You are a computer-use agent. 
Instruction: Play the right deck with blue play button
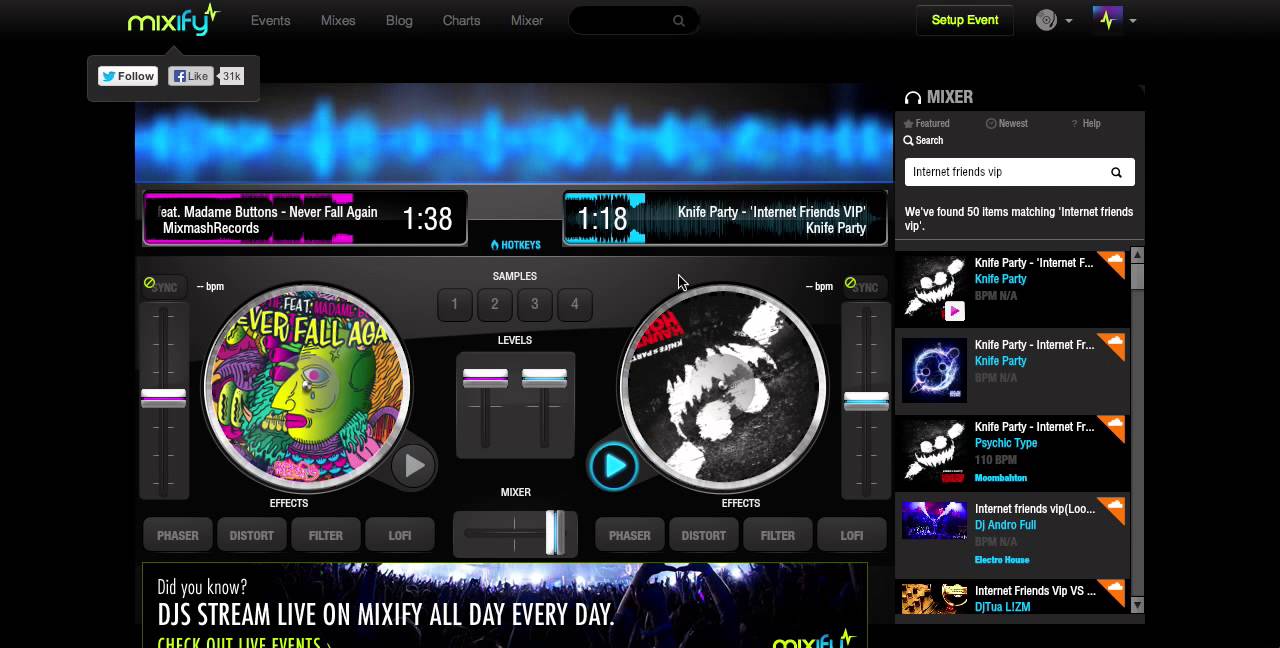click(613, 465)
